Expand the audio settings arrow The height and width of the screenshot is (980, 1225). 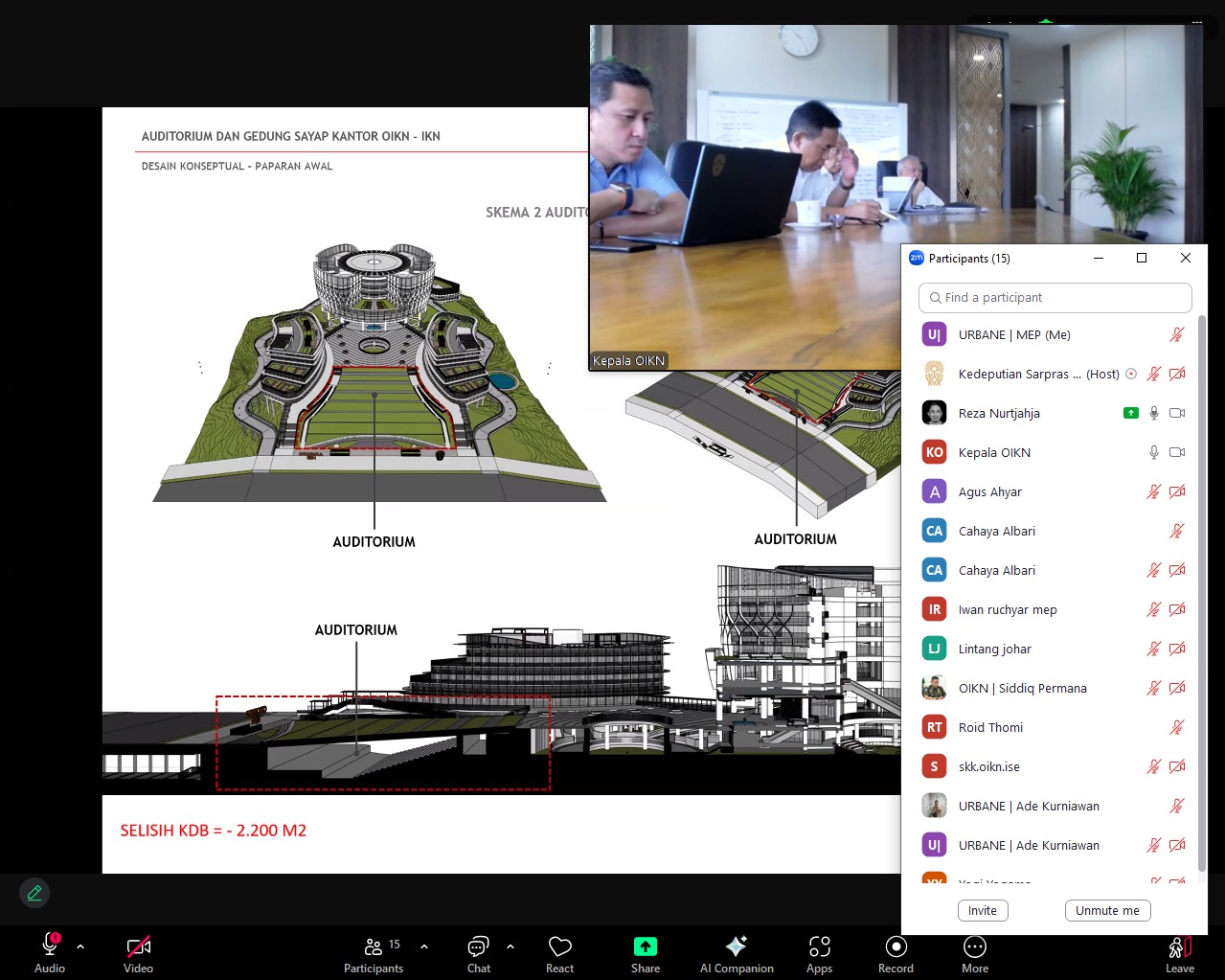tap(80, 946)
